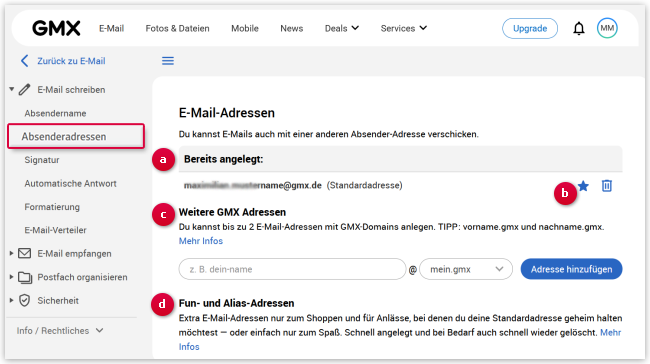Delete the address with the trash icon
The height and width of the screenshot is (364, 650).
(606, 186)
